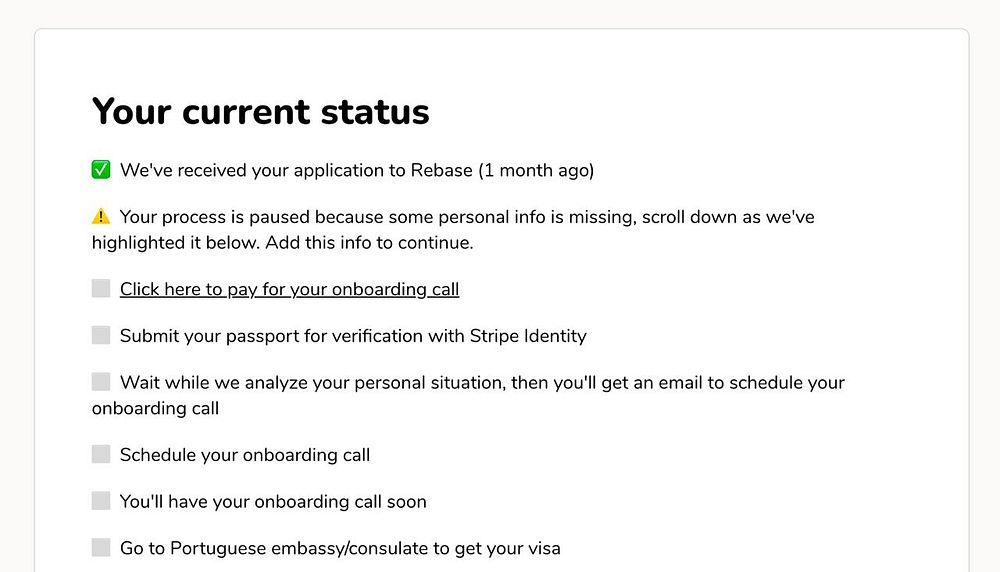Screen dimensions: 1000x572
Task: Click the Wait while we analyze step text
Action: point(468,395)
